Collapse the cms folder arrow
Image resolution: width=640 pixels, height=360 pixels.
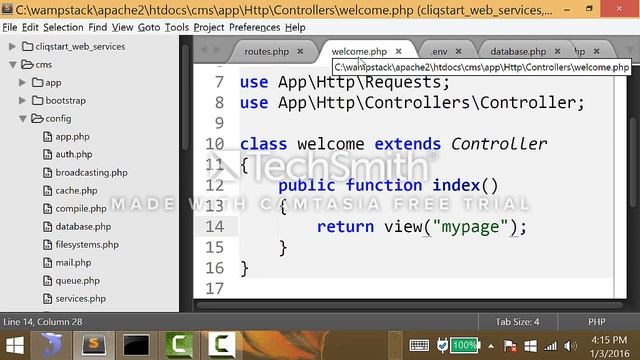pyautogui.click(x=13, y=64)
